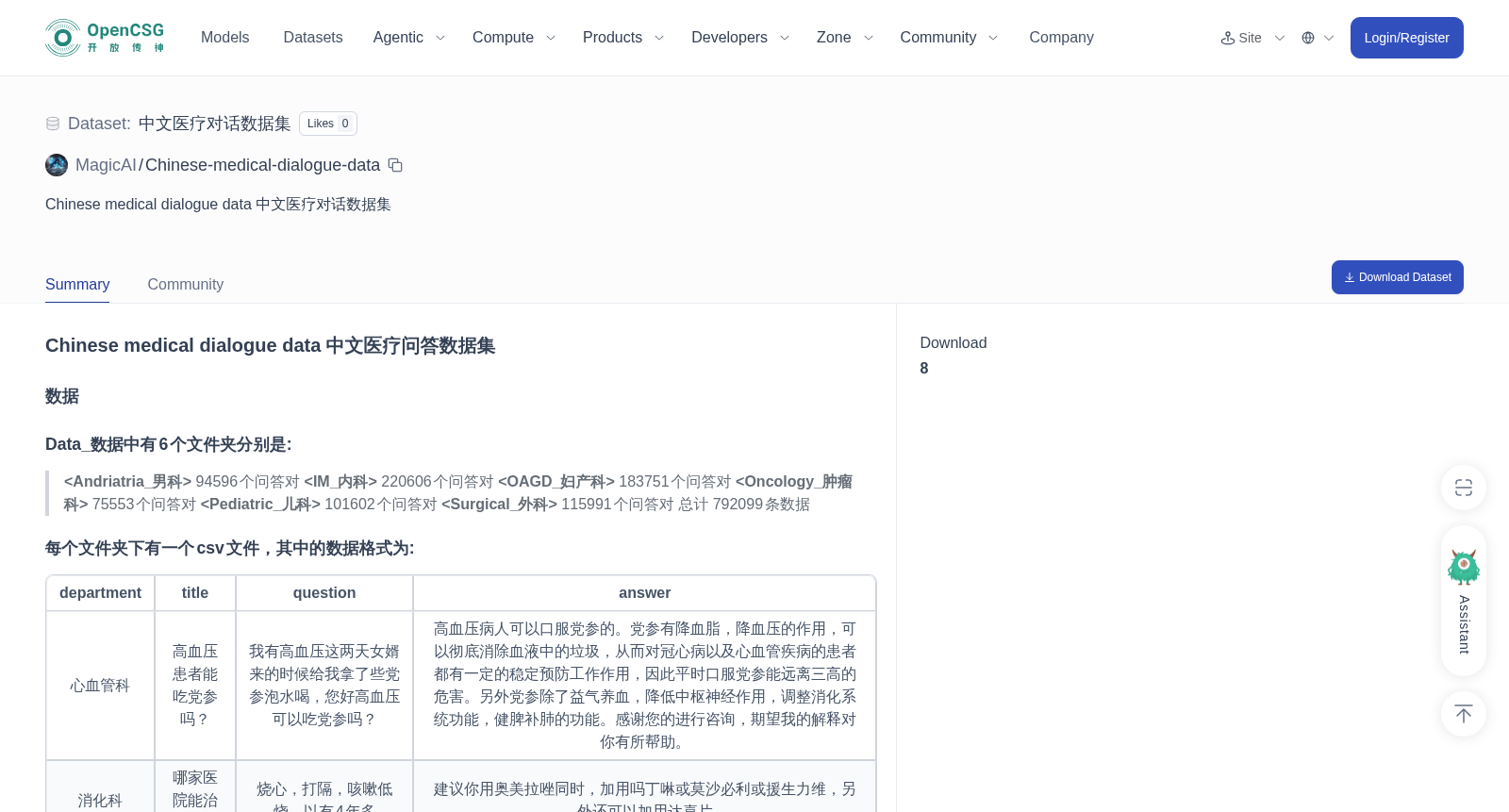Open the Models page
The image size is (1509, 812).
coord(224,38)
